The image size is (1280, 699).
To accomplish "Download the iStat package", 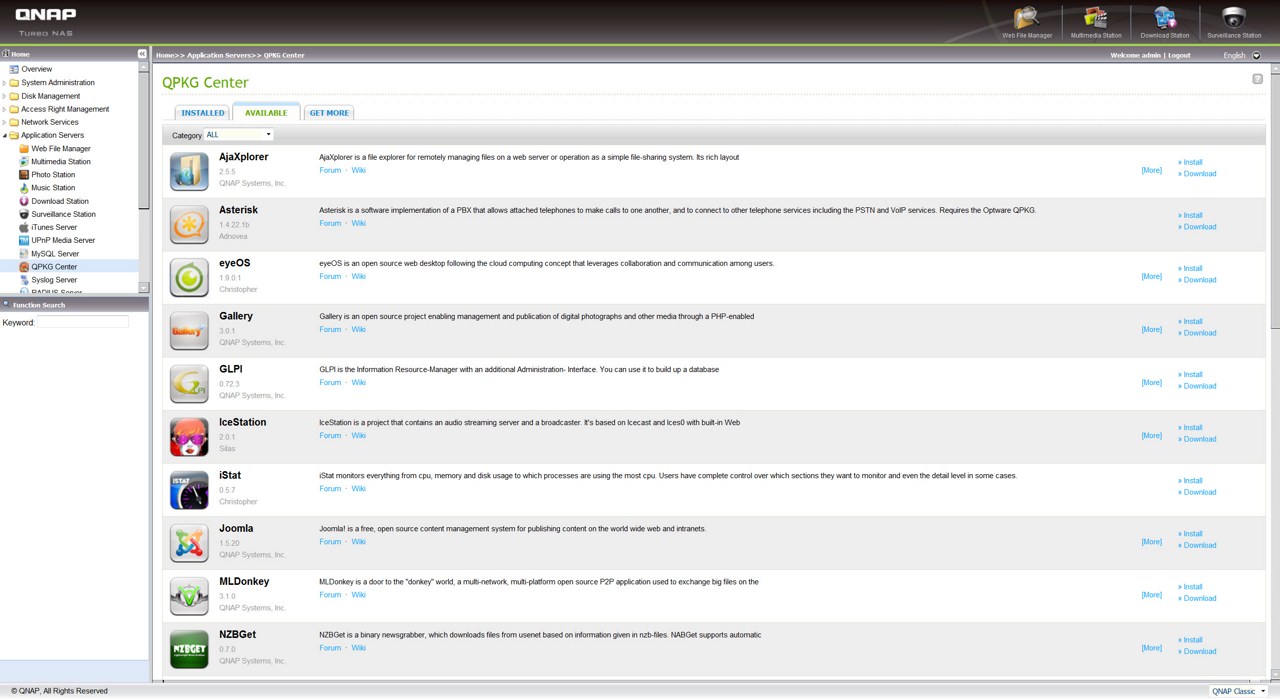I will click(x=1199, y=492).
